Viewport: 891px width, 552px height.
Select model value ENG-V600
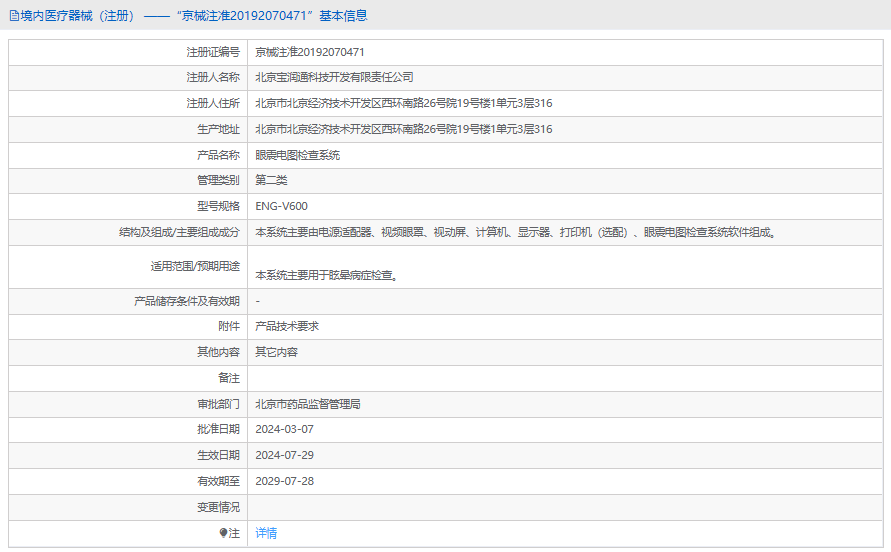(x=281, y=206)
